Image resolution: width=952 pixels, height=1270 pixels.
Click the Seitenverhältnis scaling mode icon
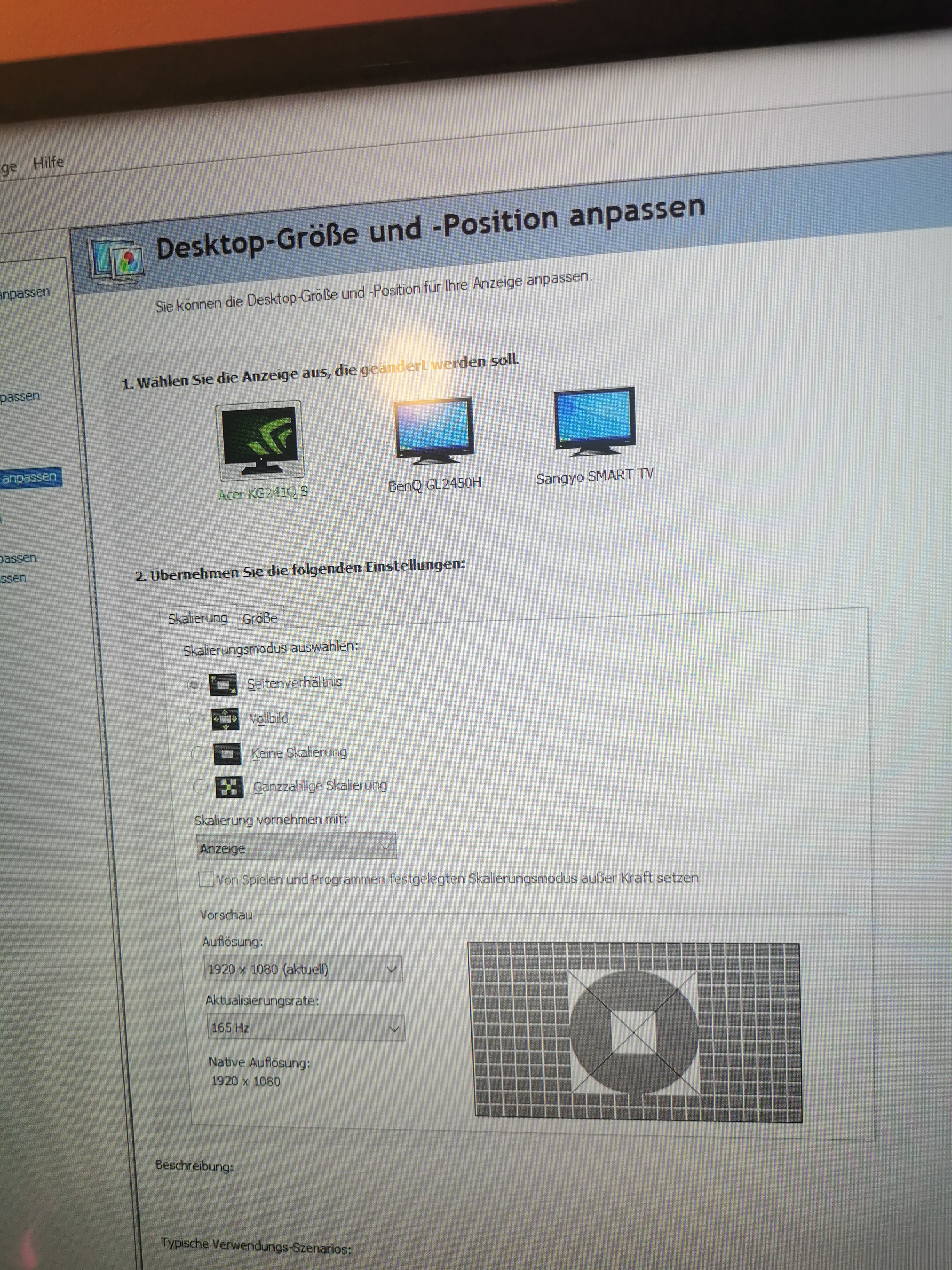223,684
